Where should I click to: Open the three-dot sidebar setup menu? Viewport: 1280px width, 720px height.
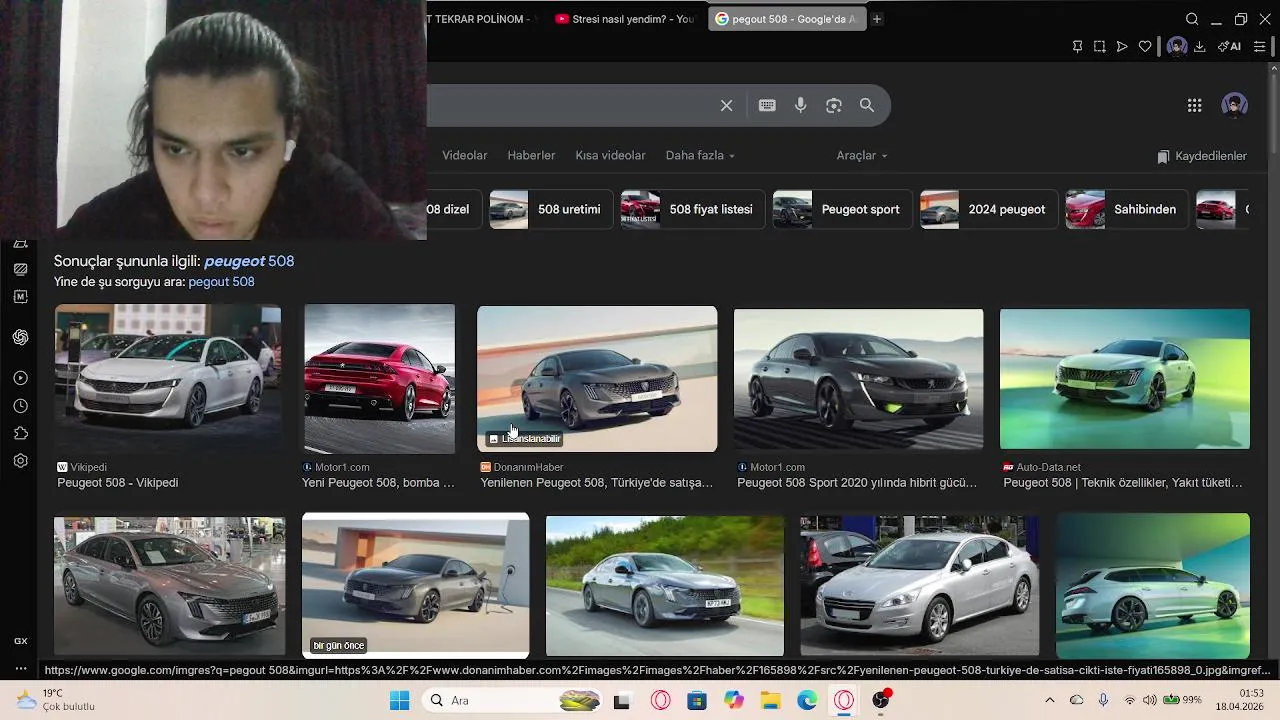pyautogui.click(x=20, y=668)
